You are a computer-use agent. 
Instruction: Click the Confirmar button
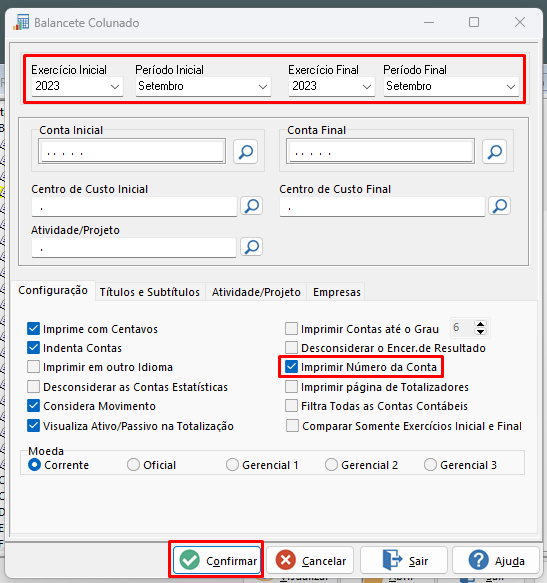[217, 560]
